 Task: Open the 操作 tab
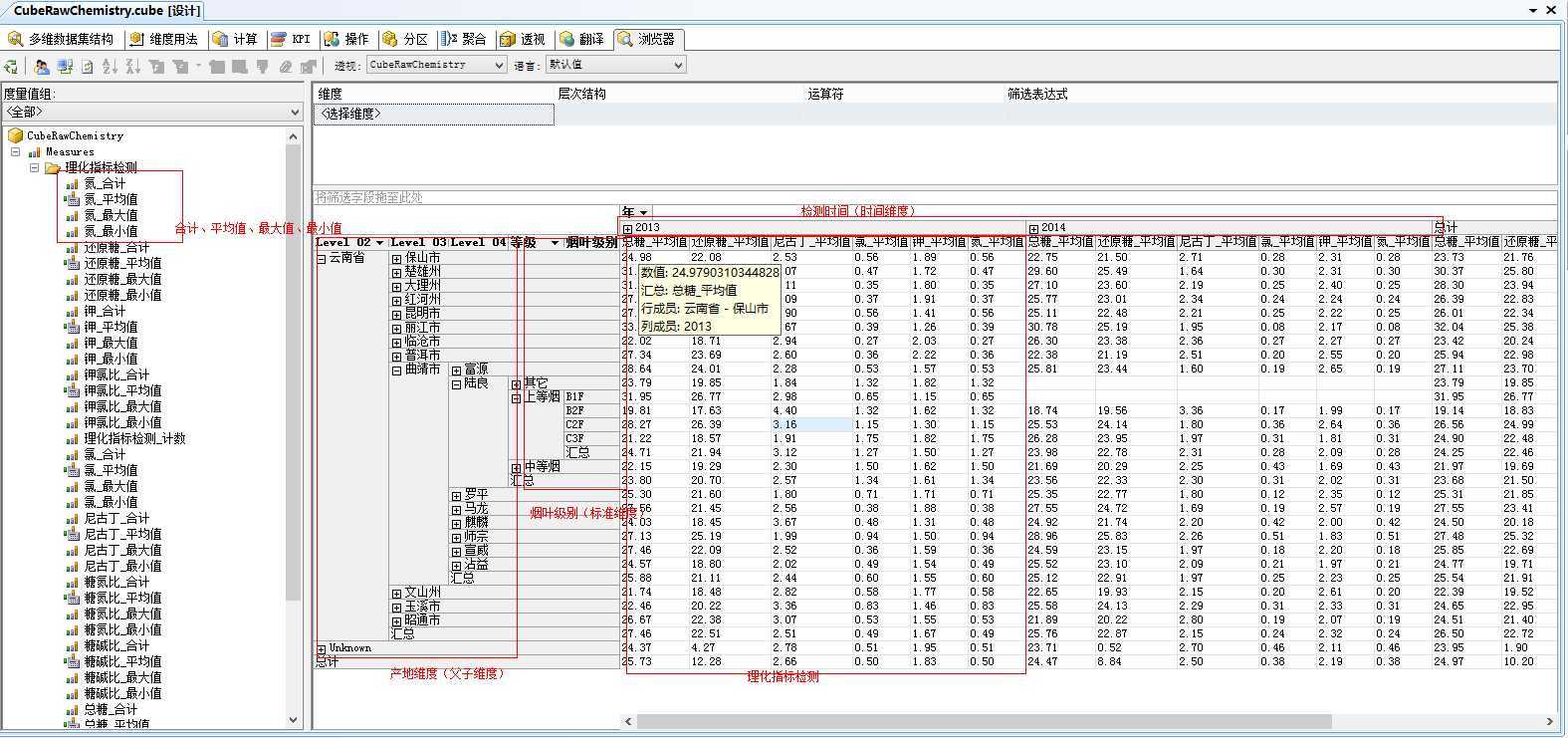coord(347,39)
